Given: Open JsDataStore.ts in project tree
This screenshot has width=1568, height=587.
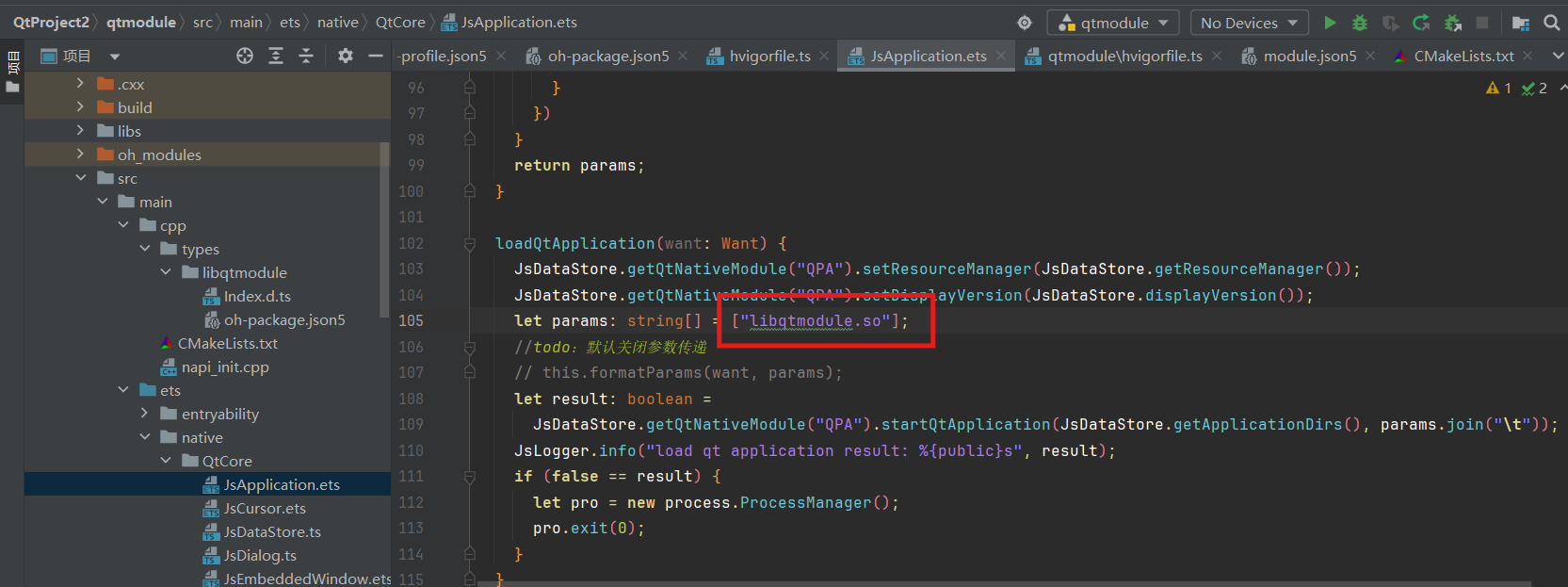Looking at the screenshot, I should pos(271,531).
